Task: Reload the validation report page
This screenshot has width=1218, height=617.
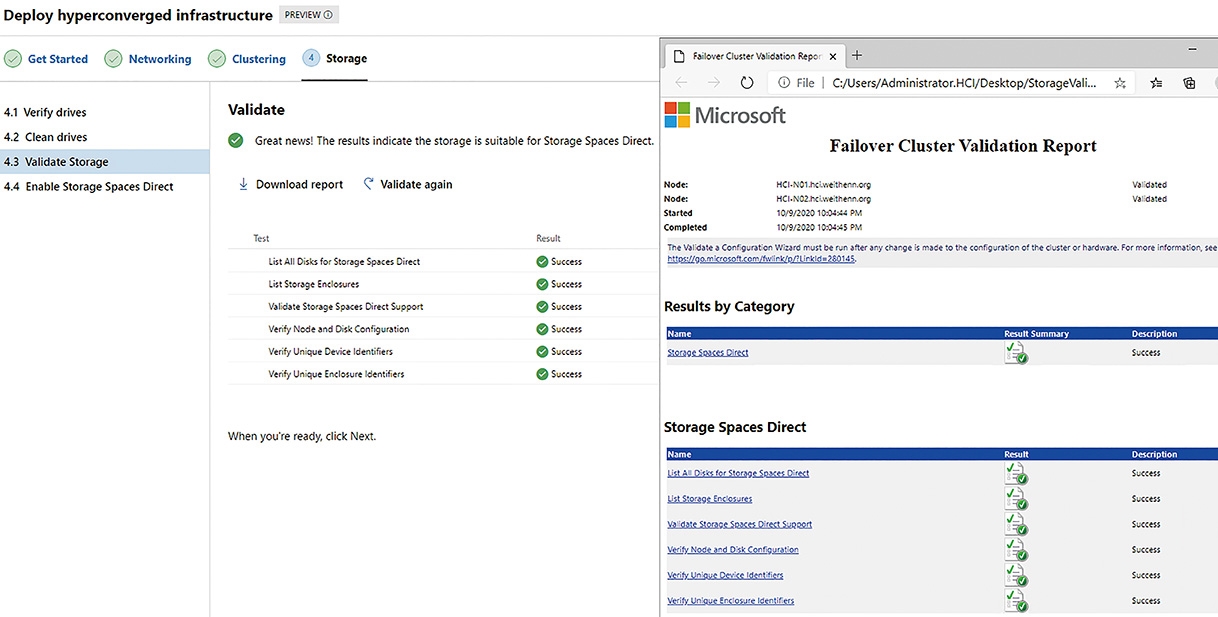Action: click(x=746, y=83)
